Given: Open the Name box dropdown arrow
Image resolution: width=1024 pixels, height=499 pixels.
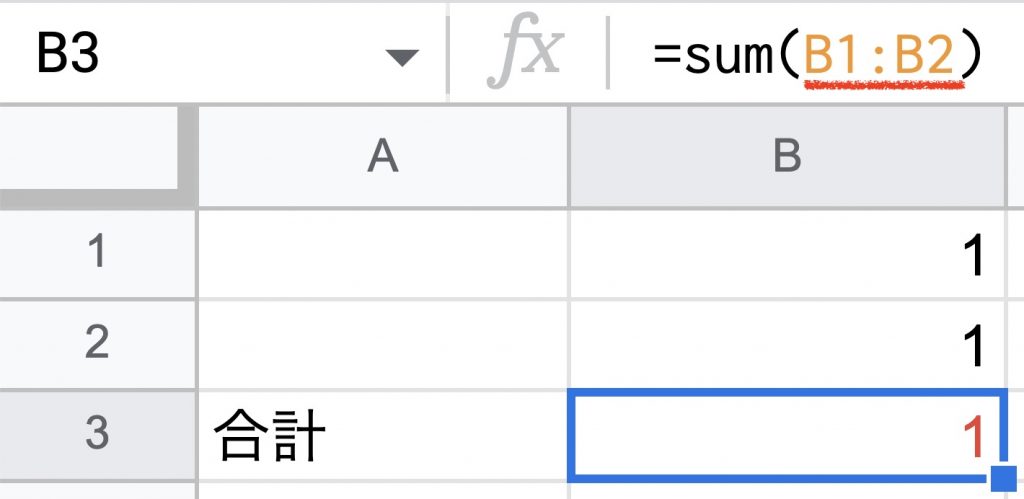Looking at the screenshot, I should click(402, 58).
